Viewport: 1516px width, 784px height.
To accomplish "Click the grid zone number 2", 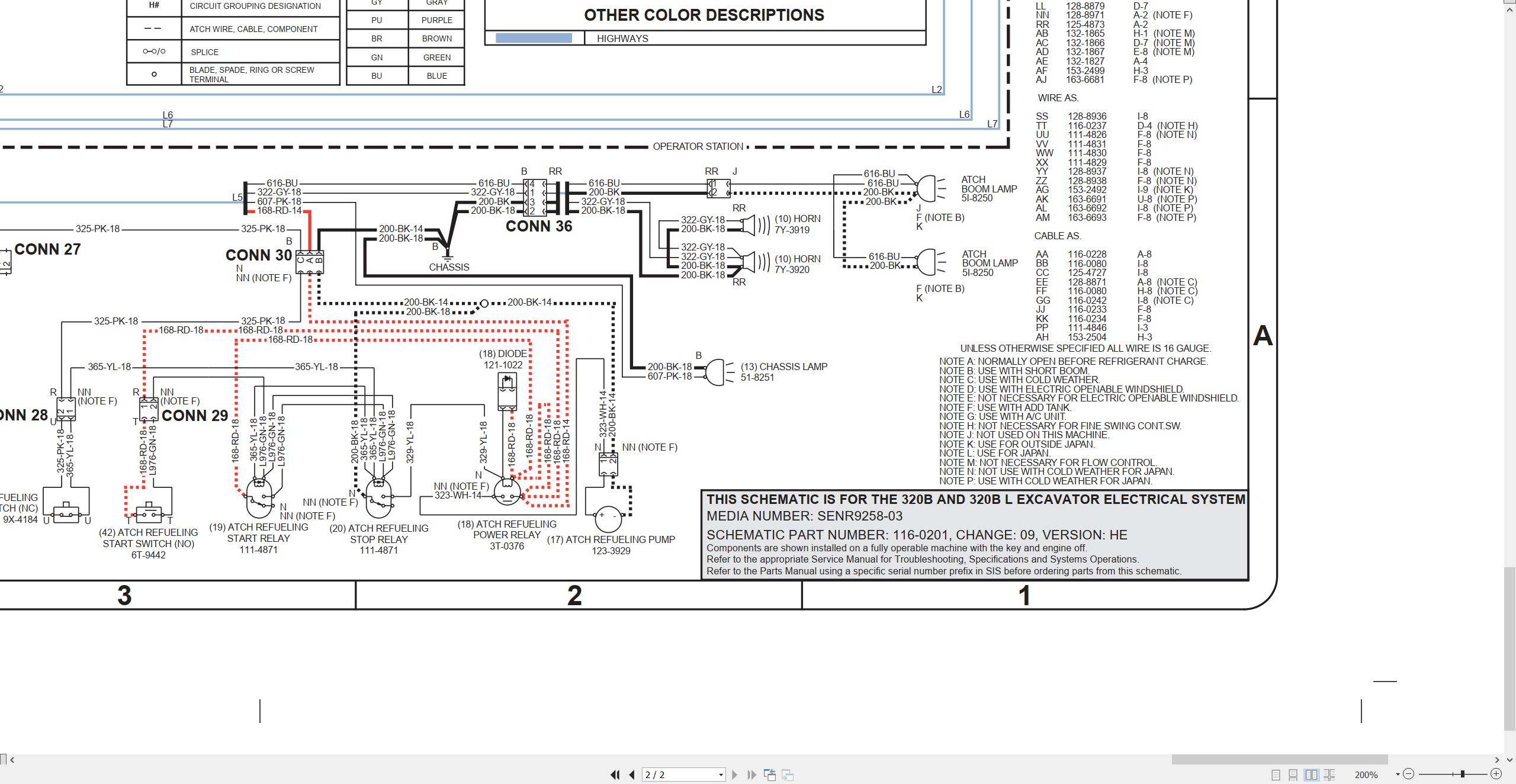I will [x=574, y=595].
